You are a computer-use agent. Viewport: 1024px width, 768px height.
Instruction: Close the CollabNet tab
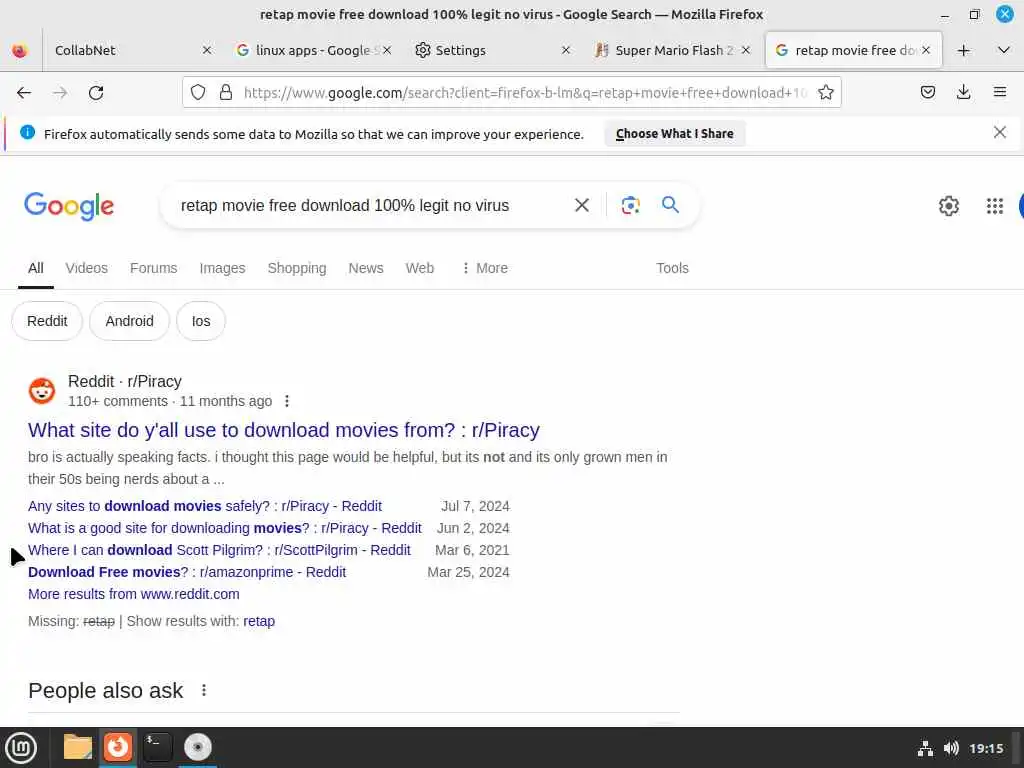(206, 50)
